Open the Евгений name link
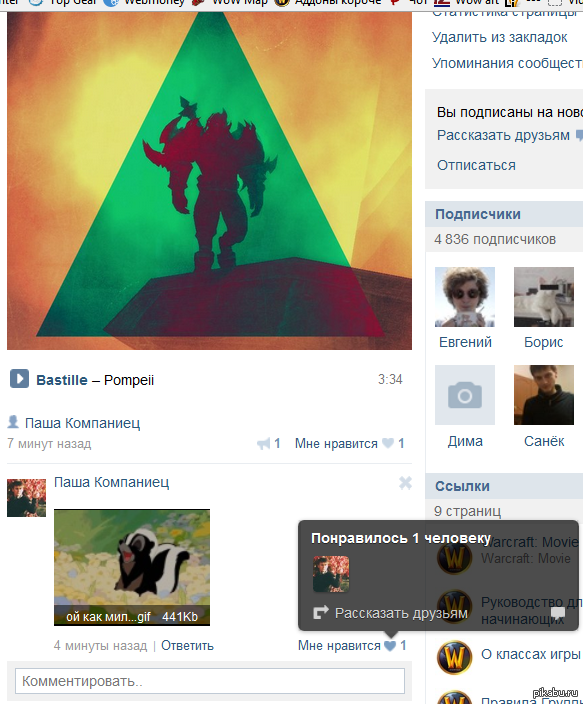583x704 pixels. click(465, 342)
